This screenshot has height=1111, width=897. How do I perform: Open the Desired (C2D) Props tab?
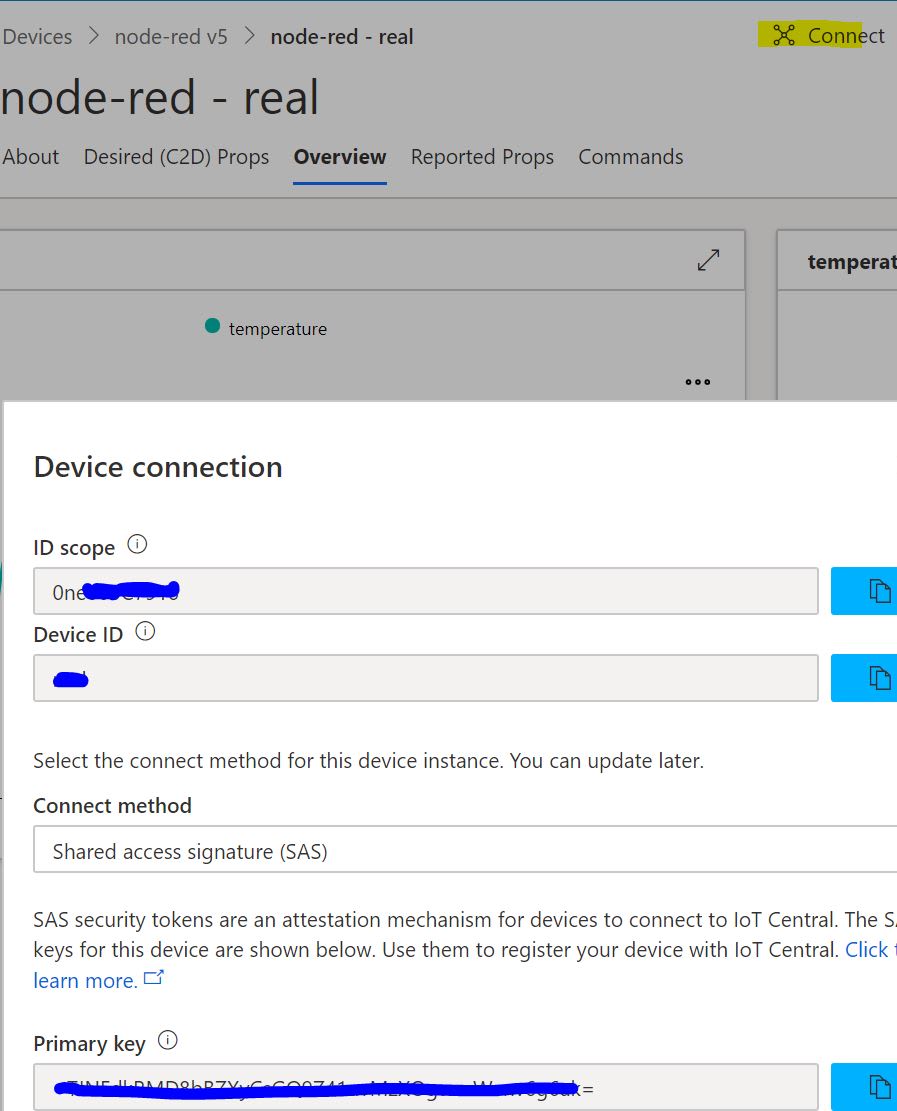coord(176,157)
